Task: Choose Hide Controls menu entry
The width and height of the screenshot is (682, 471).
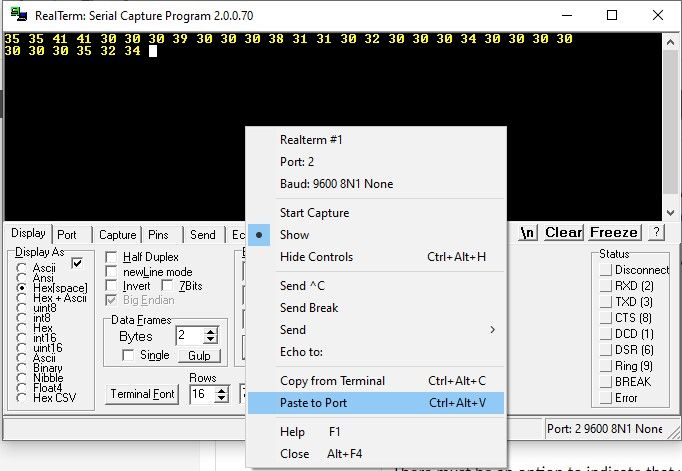Action: tap(376, 257)
